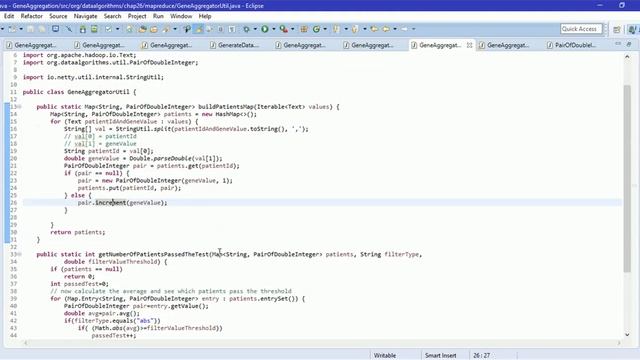
Task: Collapse the getNumberOfPatientsPassedTheTest method fold marker
Action: (19, 254)
